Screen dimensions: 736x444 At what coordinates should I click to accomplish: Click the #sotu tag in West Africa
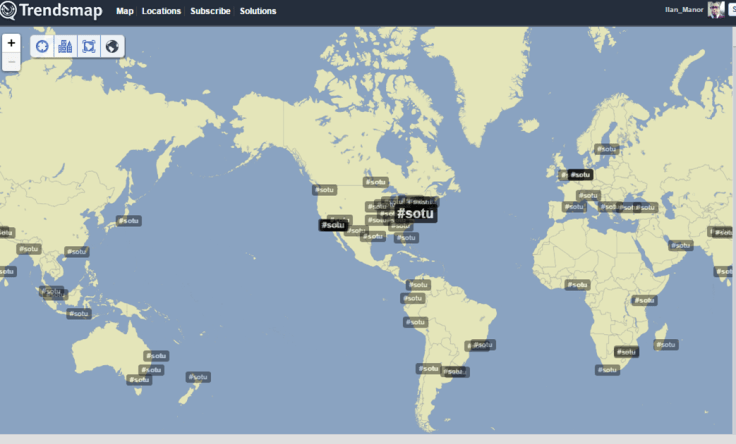(x=577, y=285)
